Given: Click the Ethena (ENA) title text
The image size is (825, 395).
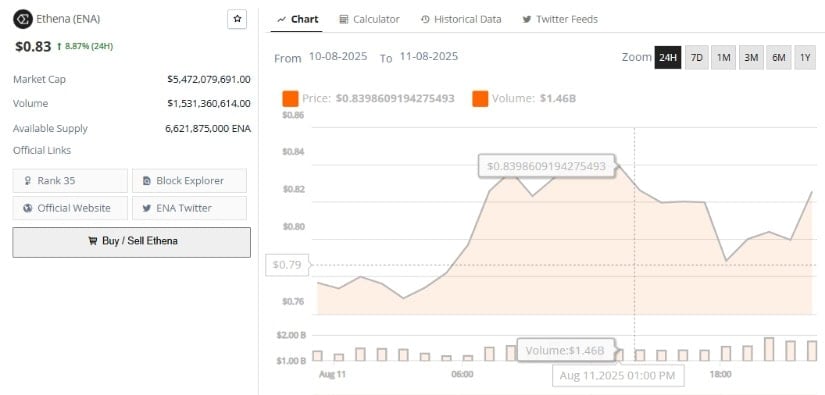Looking at the screenshot, I should [68, 19].
